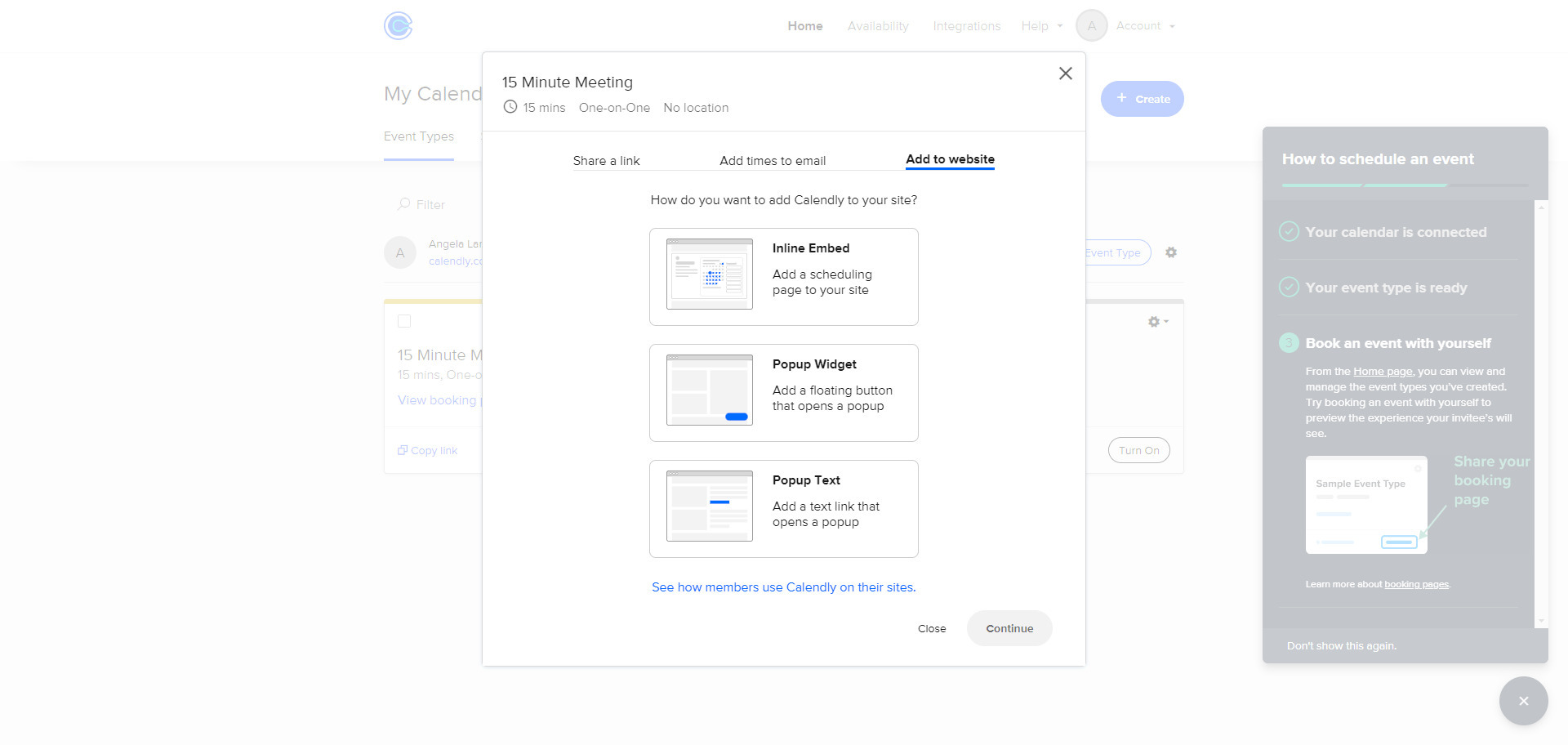Click the Create button
Viewport: 1568px width, 745px height.
click(x=1143, y=99)
